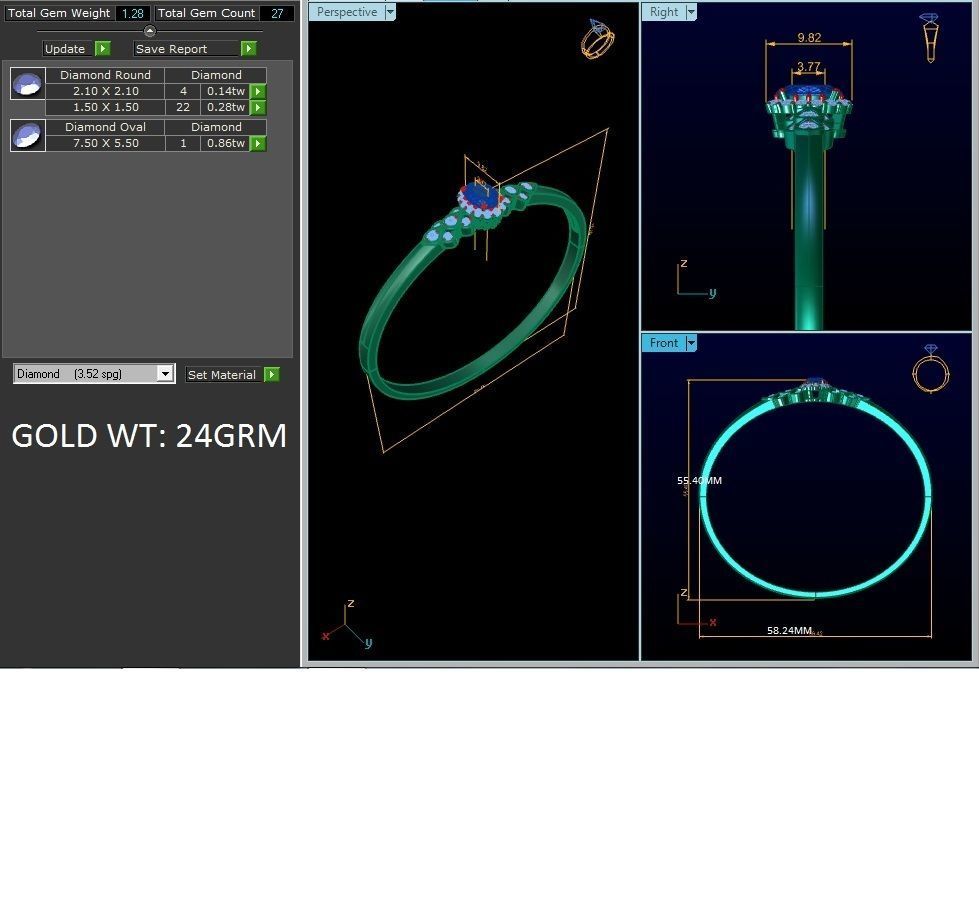This screenshot has height=918, width=979.
Task: Click the 2.10 X 2.10 size cell
Action: click(x=106, y=91)
